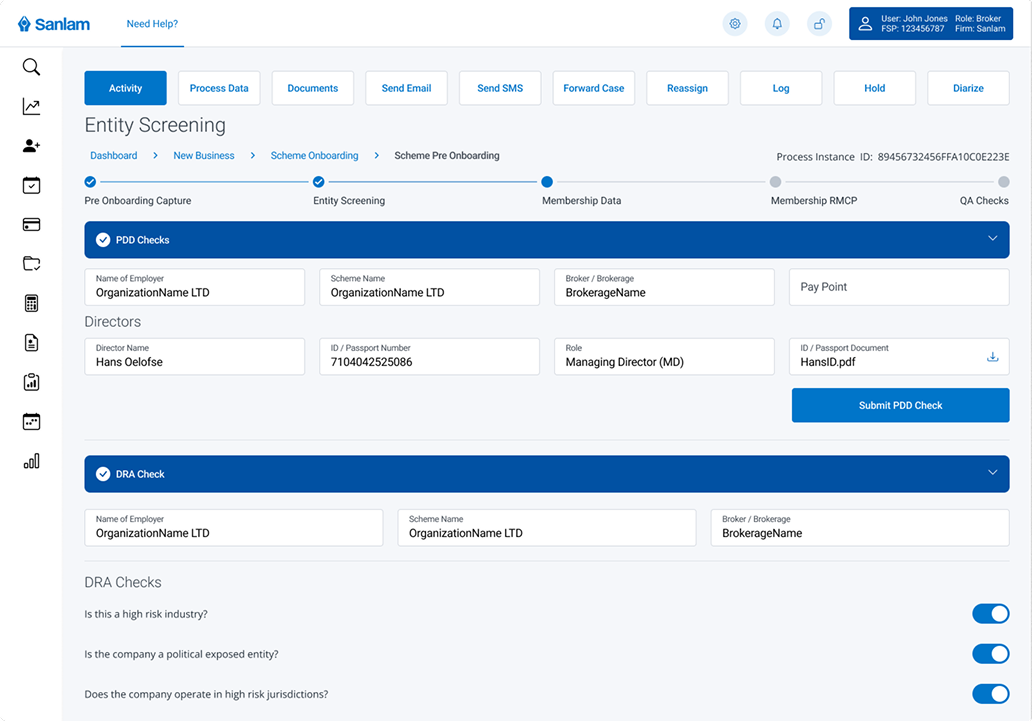
Task: Switch to the Documents tab
Action: 312,88
